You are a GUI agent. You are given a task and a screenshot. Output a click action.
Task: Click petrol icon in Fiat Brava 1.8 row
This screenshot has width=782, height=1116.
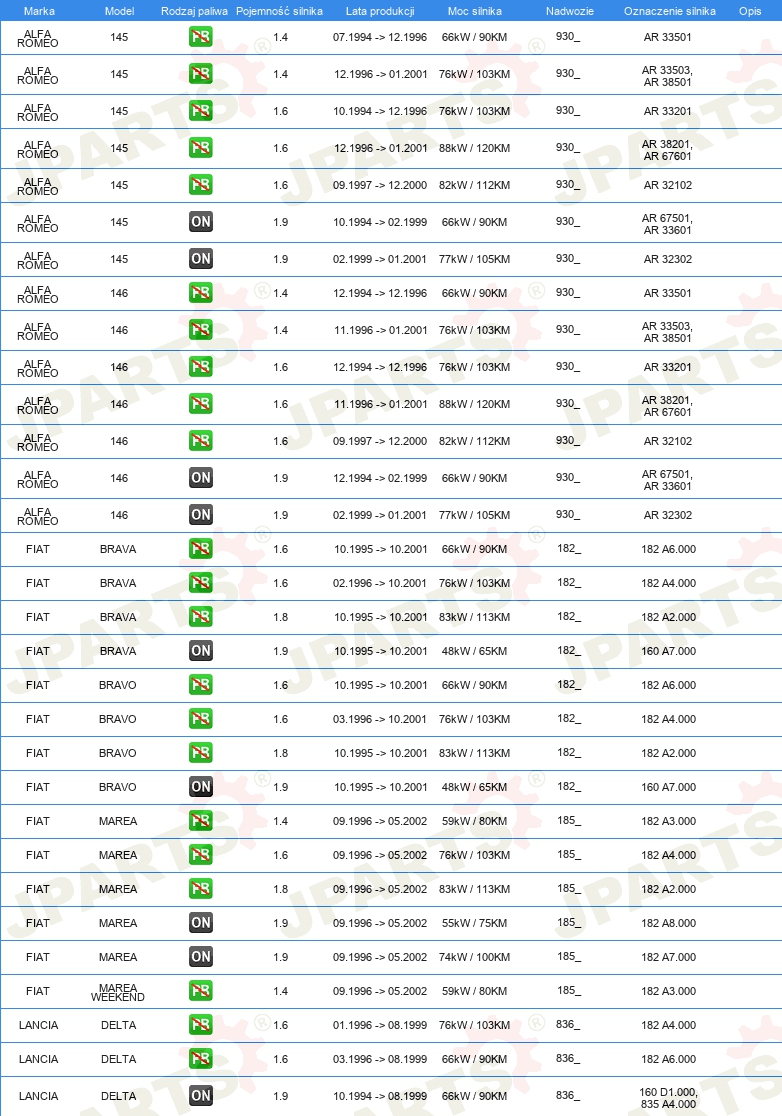click(201, 617)
